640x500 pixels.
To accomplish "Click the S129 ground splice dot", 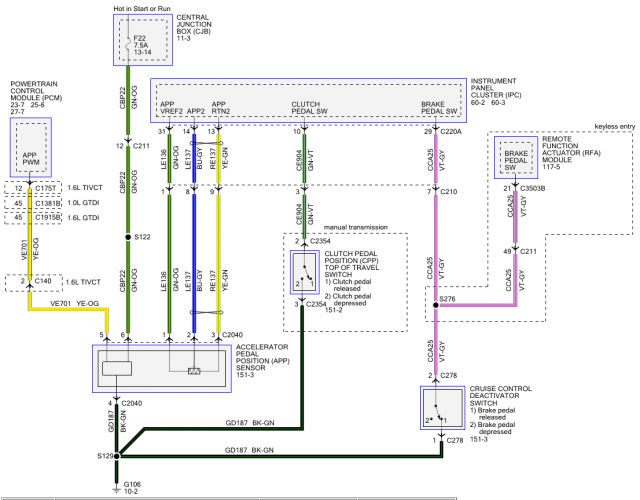I will 116,456.
